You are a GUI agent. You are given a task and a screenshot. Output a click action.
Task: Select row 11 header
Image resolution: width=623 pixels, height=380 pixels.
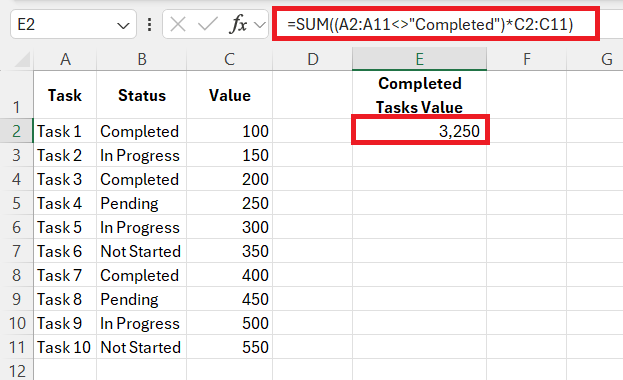tap(16, 347)
